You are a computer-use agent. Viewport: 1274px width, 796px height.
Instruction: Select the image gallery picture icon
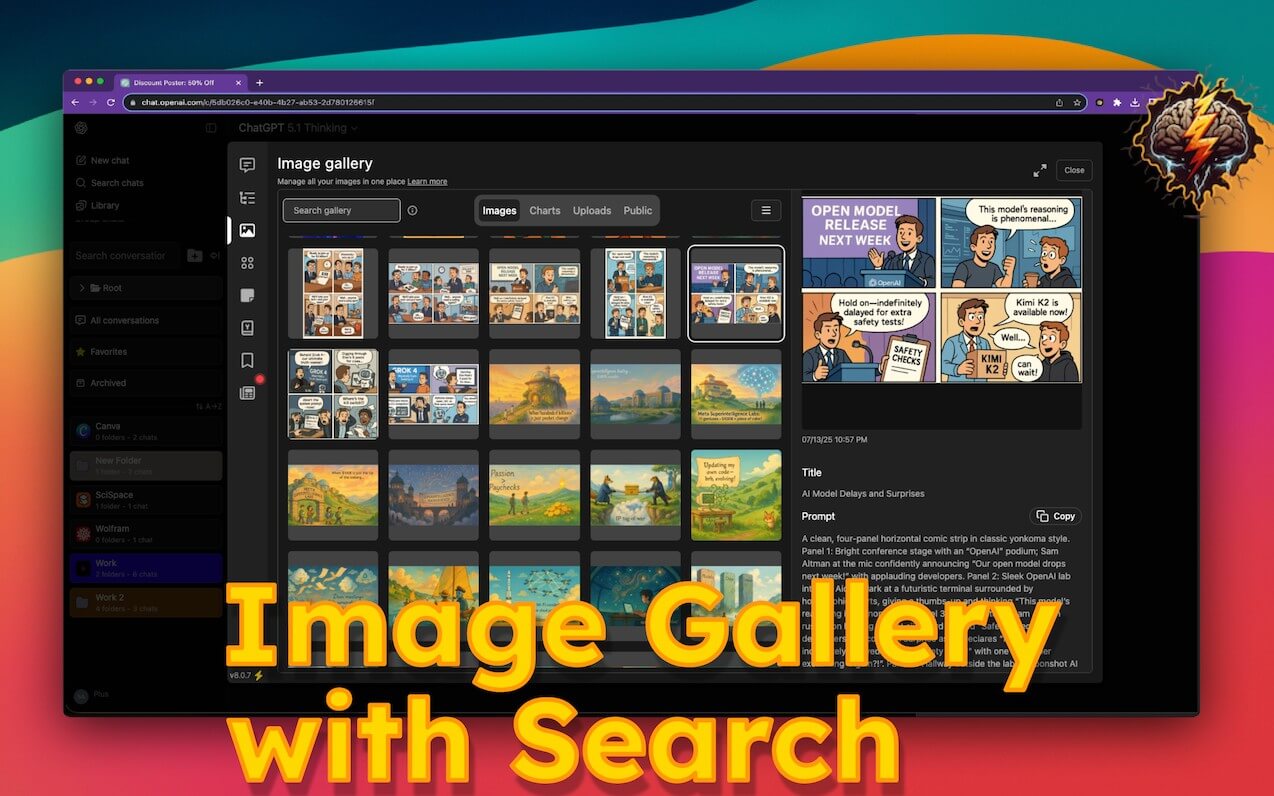pyautogui.click(x=247, y=230)
